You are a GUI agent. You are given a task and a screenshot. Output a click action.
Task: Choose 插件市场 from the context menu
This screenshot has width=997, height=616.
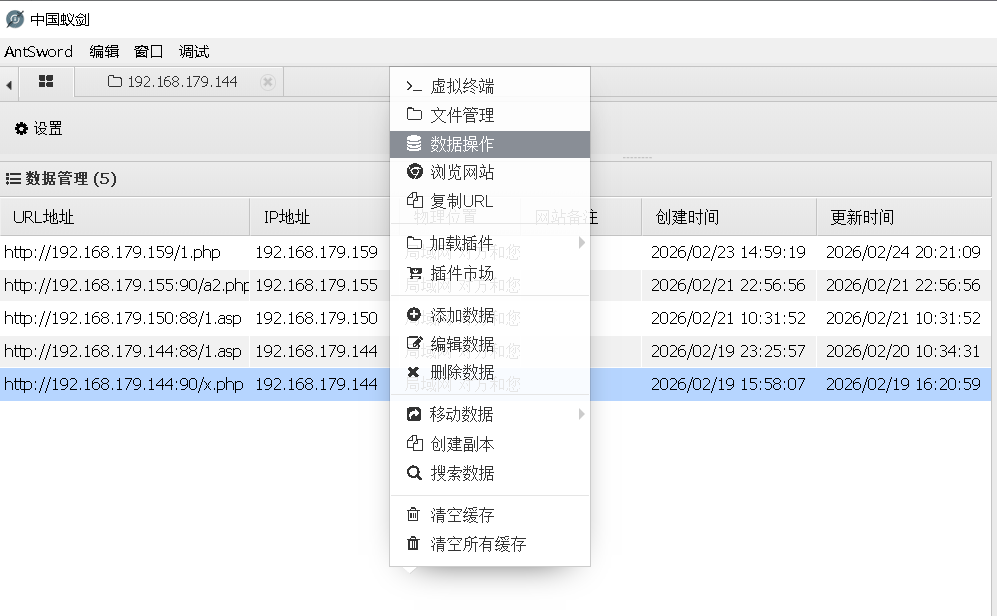pyautogui.click(x=490, y=273)
